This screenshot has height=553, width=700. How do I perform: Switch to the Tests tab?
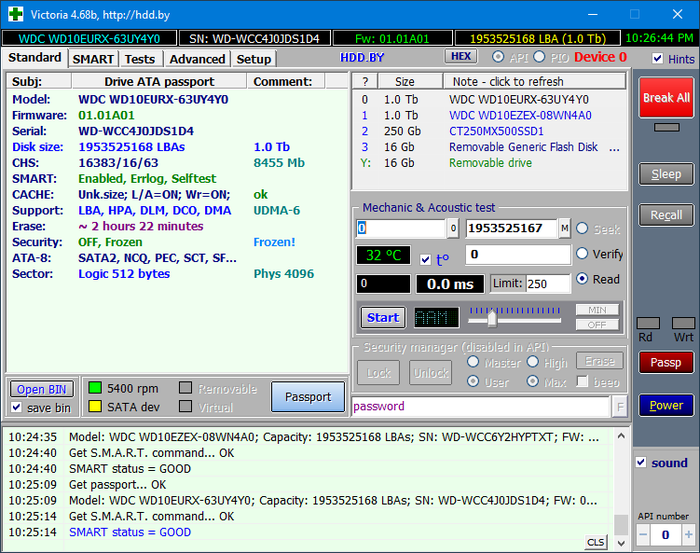[x=140, y=59]
